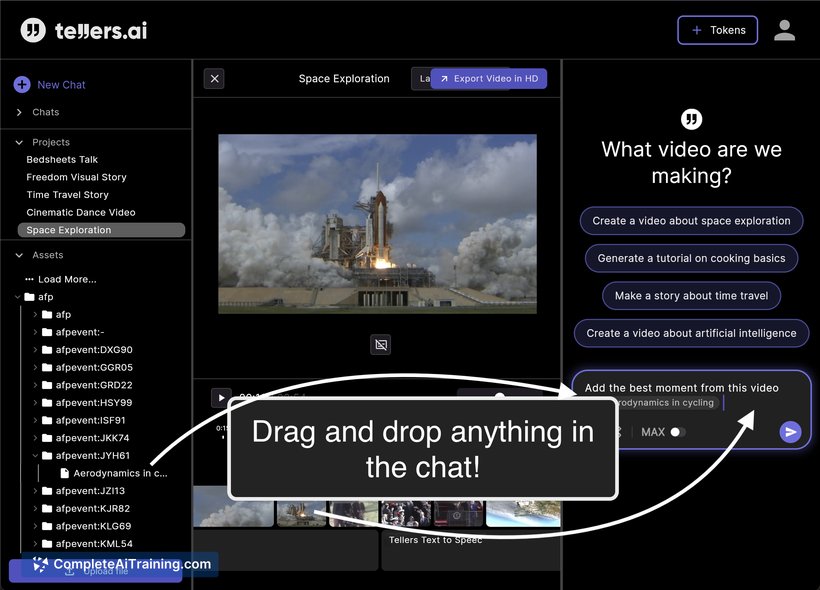820x590 pixels.
Task: Expand the afpevent:JZI13 folder
Action: 35,491
